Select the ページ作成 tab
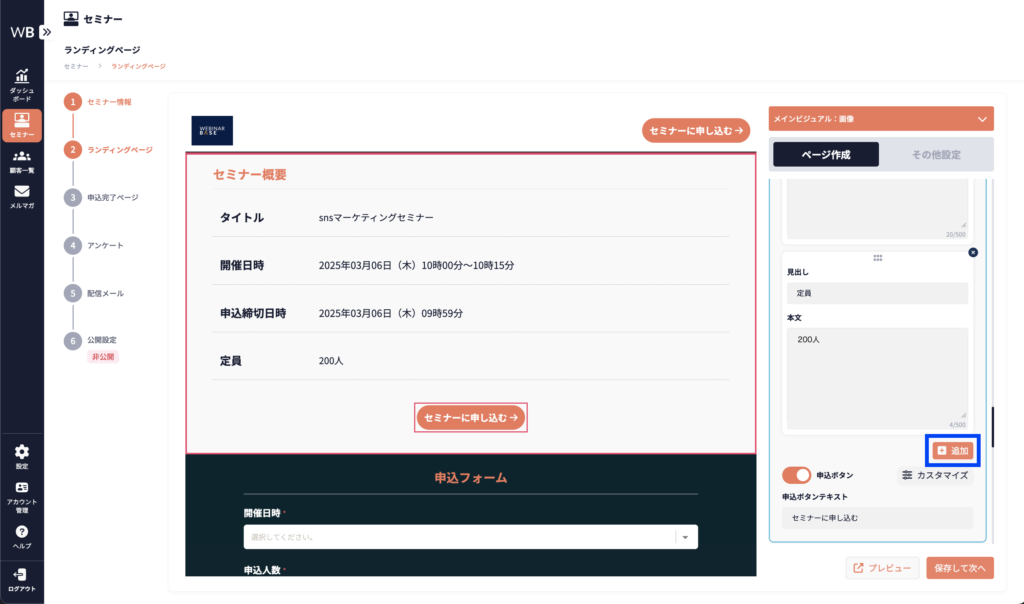 [x=826, y=155]
